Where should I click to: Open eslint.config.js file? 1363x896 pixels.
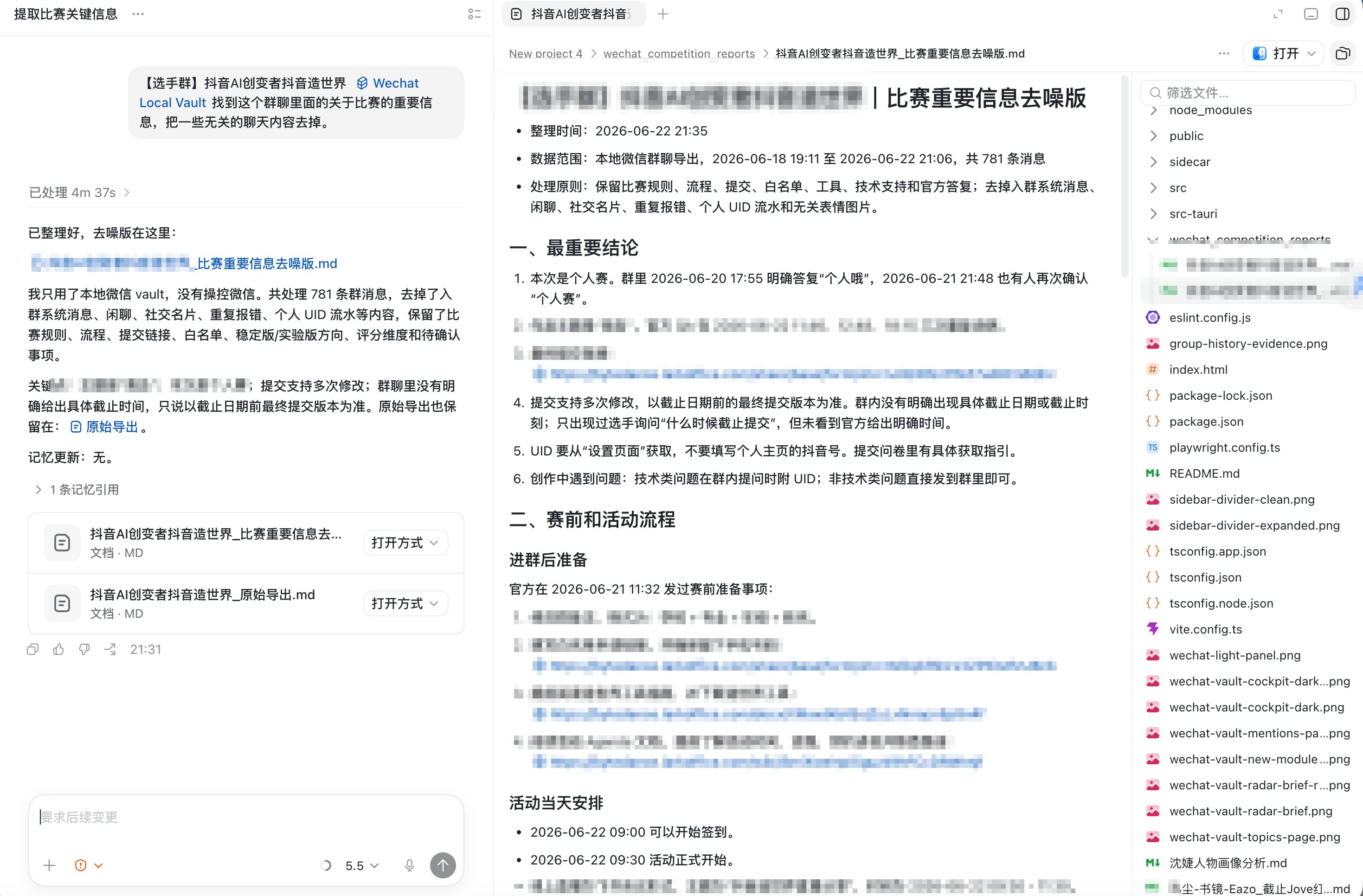[1209, 318]
